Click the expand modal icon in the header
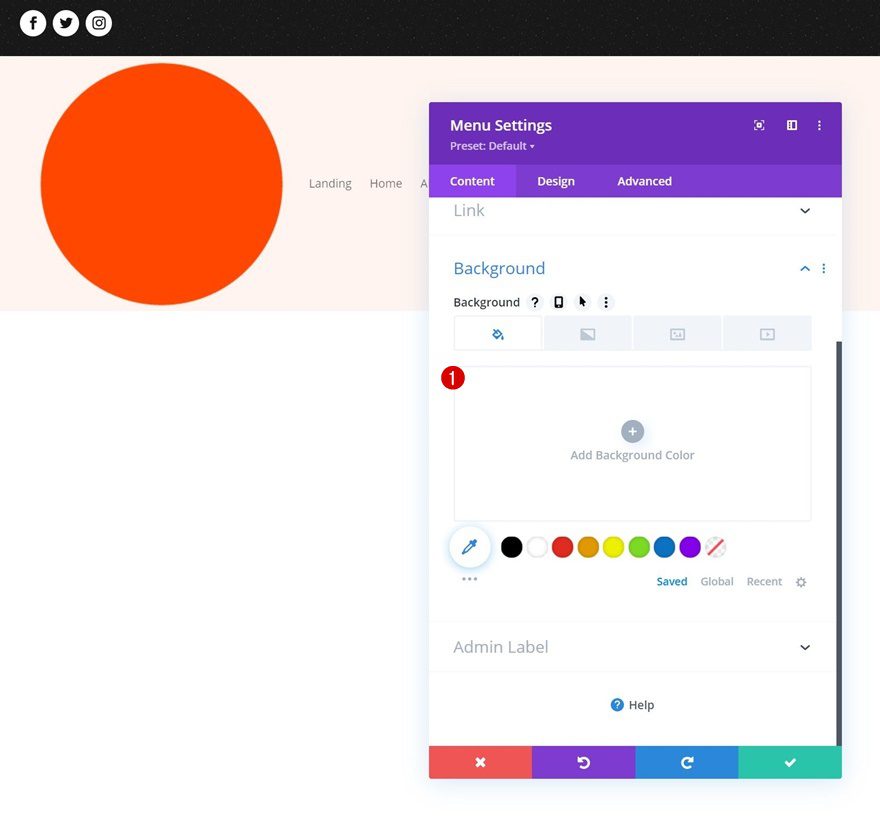 pos(758,125)
